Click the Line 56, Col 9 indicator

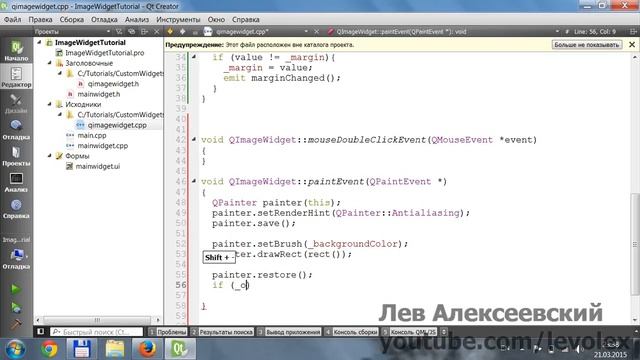[595, 31]
